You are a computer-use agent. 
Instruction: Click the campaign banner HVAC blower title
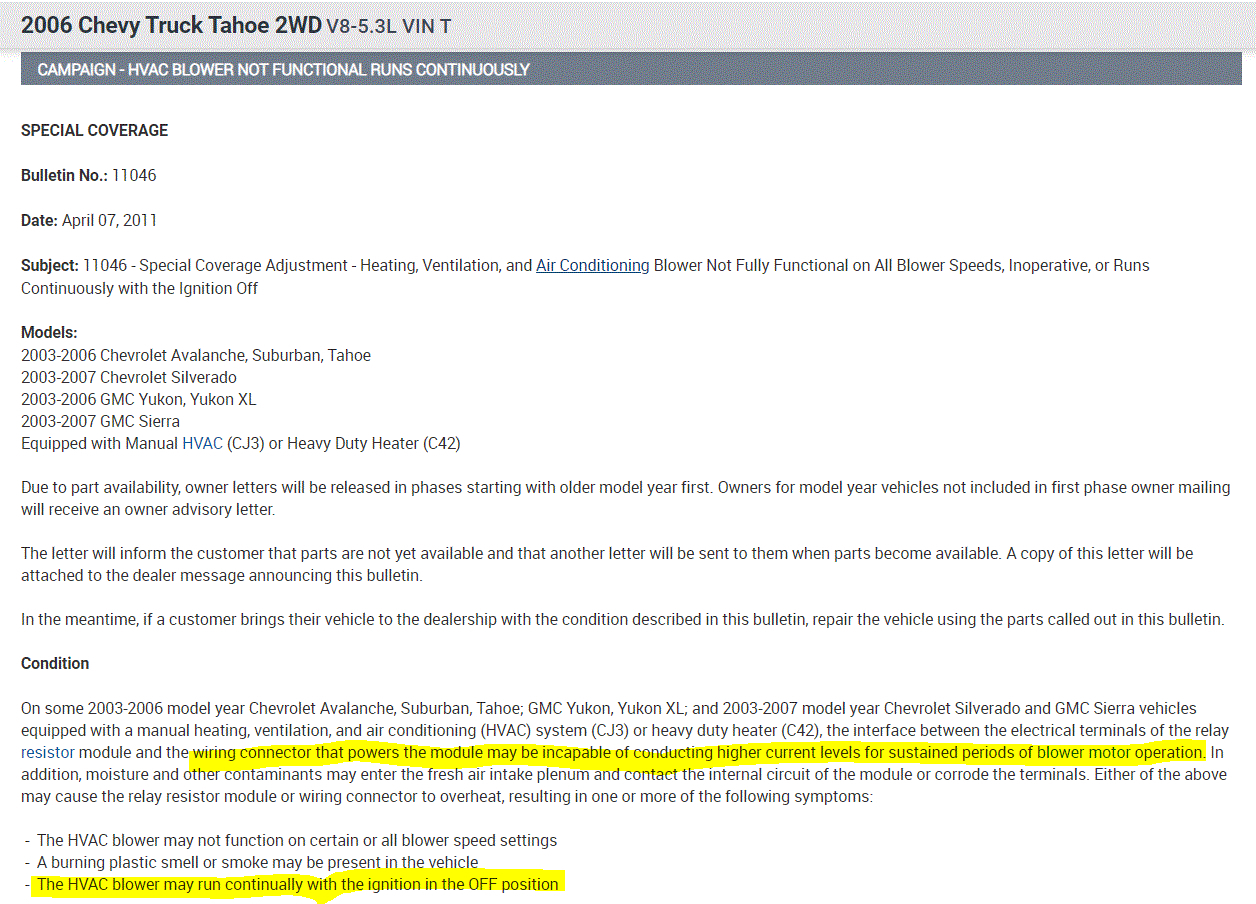pyautogui.click(x=283, y=70)
